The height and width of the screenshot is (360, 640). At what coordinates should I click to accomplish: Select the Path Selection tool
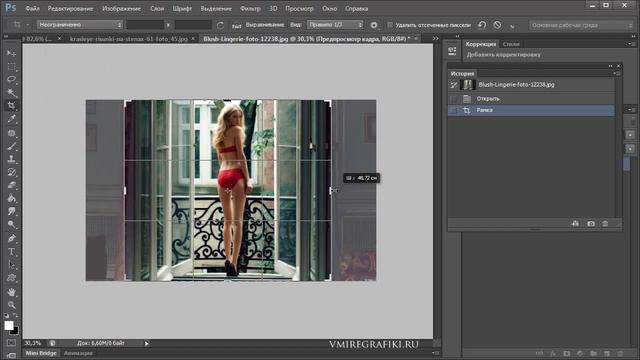pyautogui.click(x=11, y=264)
